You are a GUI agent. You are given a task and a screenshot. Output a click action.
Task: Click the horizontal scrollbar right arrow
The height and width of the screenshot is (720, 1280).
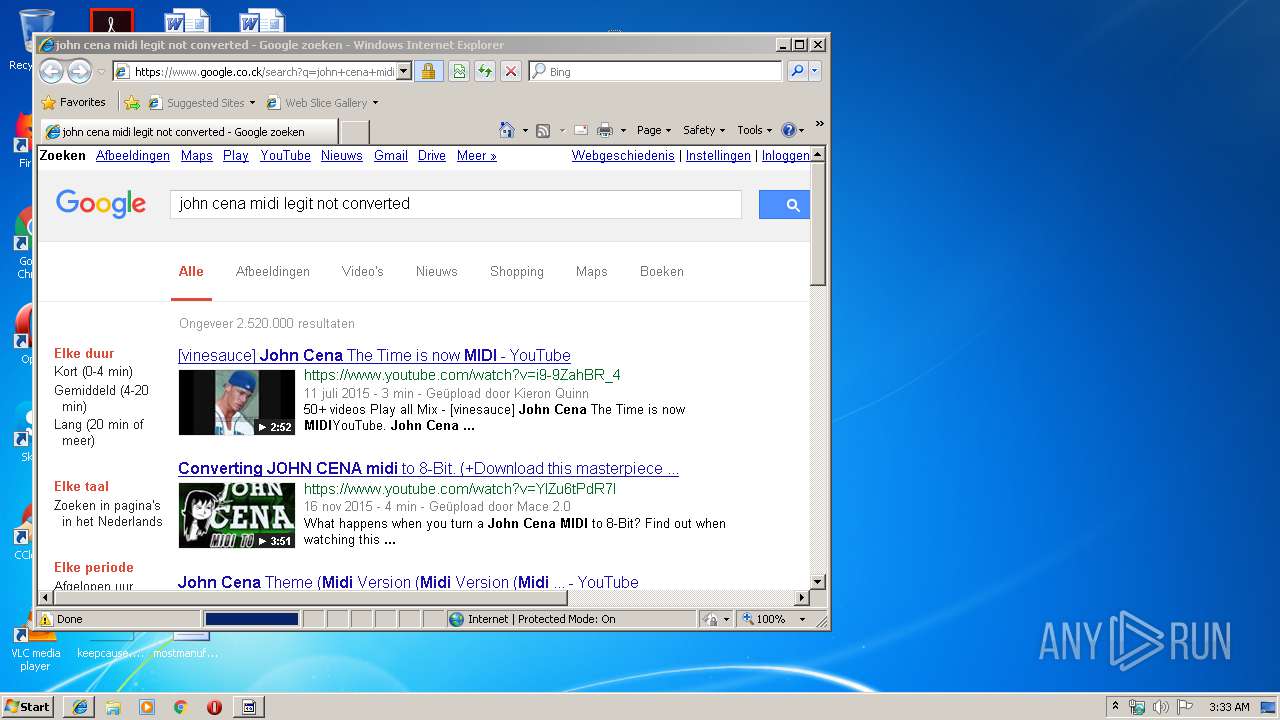pos(801,598)
